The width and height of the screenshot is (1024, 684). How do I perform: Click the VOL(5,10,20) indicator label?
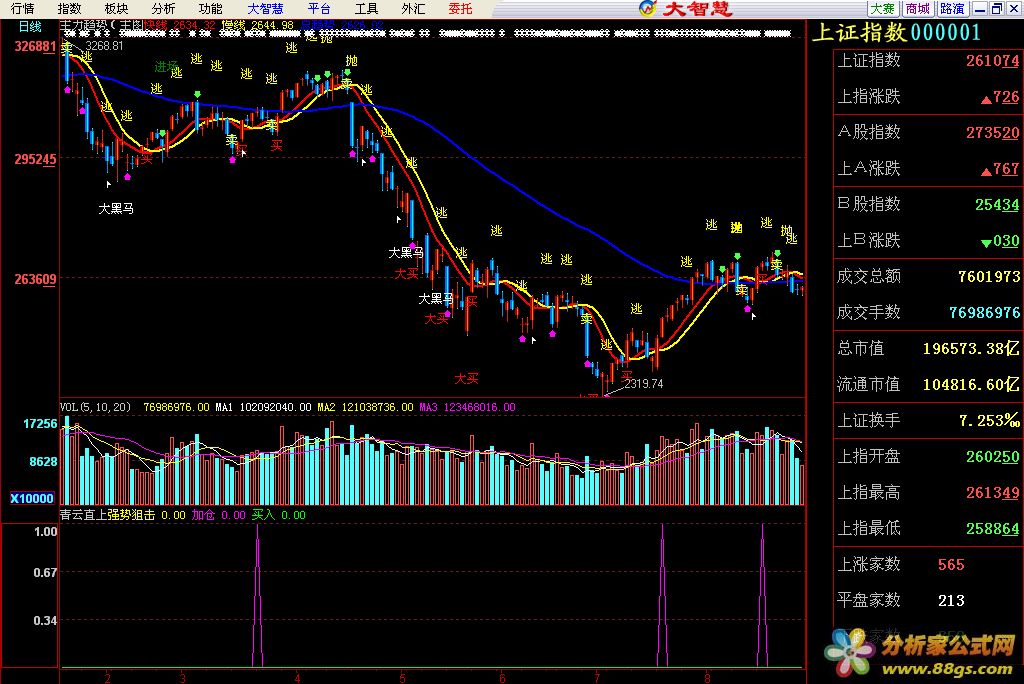(95, 407)
